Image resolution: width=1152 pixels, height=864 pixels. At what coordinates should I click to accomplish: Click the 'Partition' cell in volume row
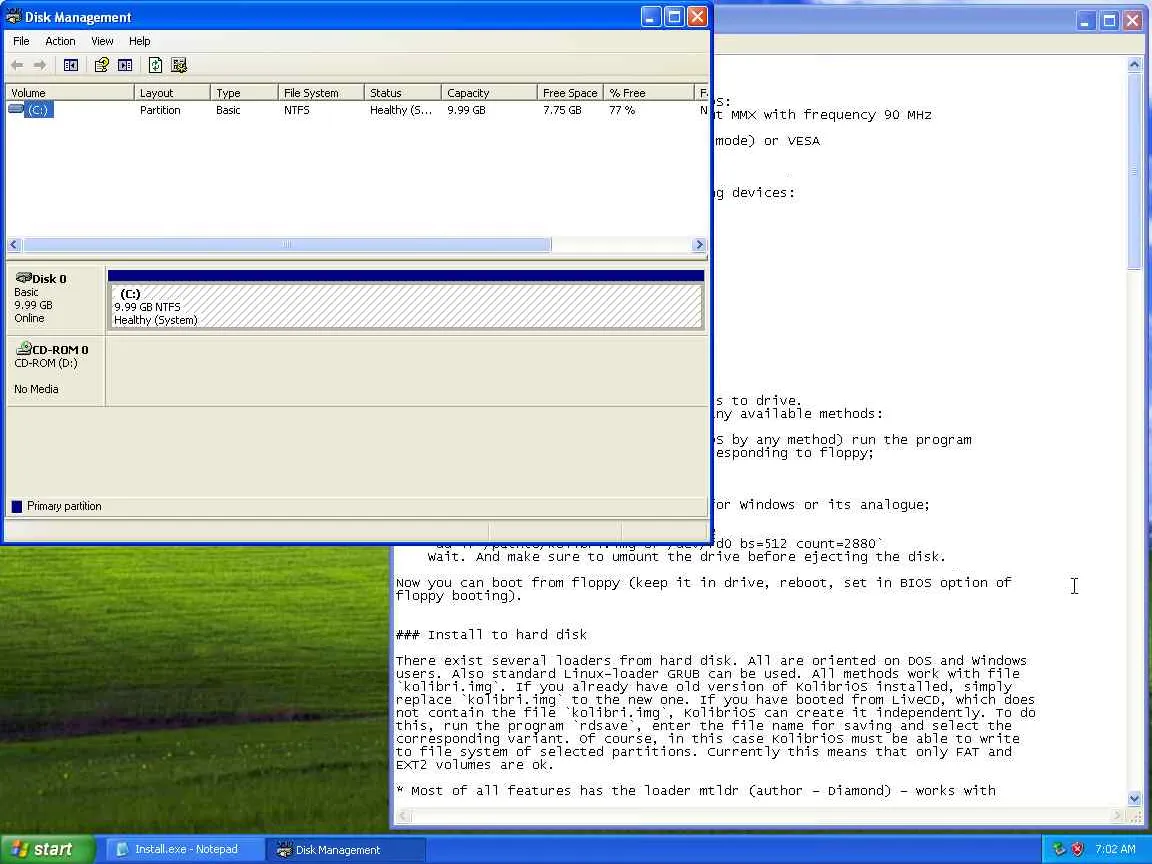160,110
